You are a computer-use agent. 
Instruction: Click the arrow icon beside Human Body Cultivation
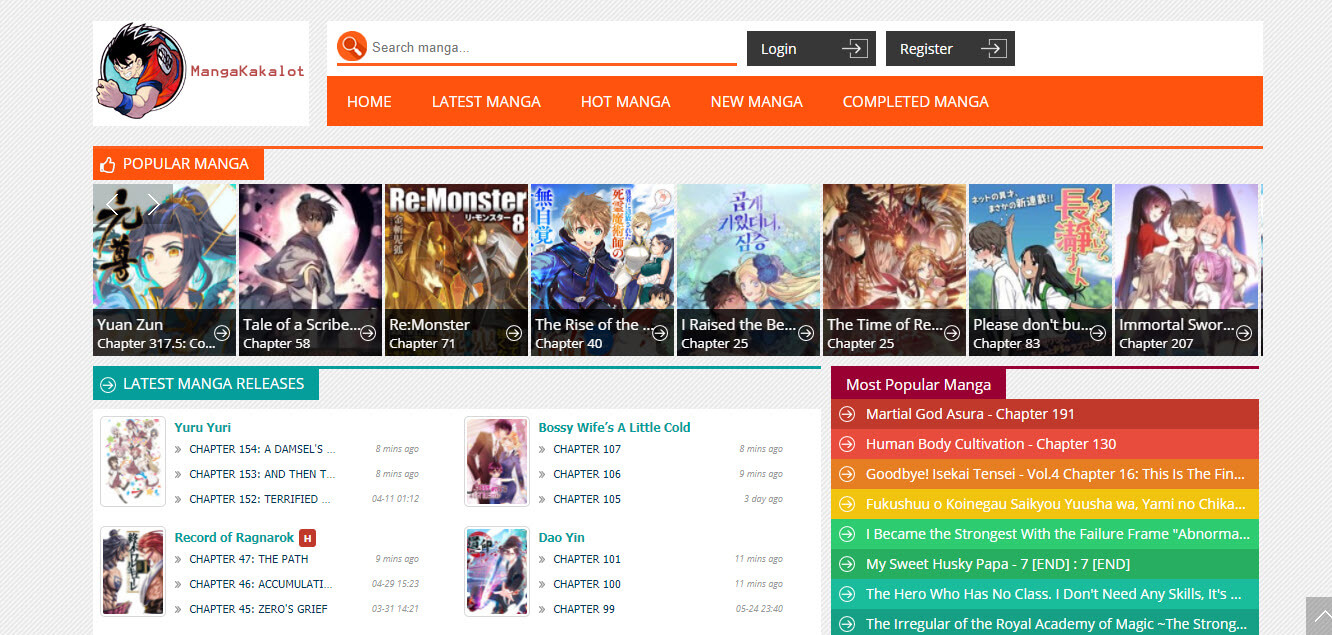tap(847, 444)
